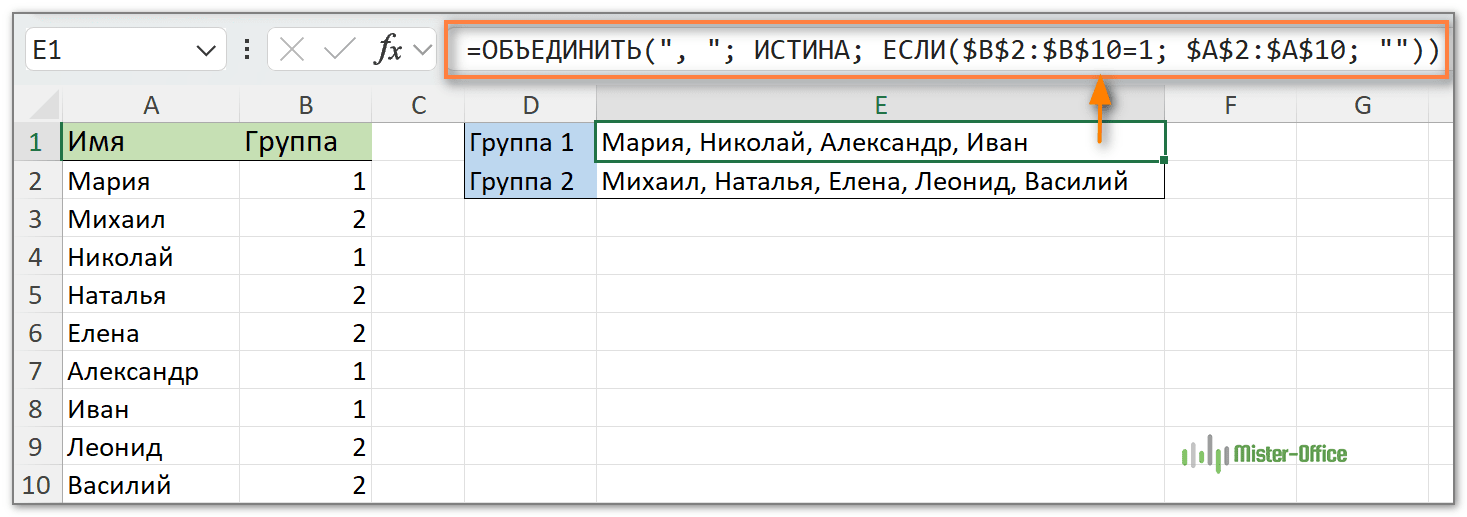Select cell 'Мария, Николай, Александр, Иван'
This screenshot has width=1467, height=517.
[x=880, y=142]
